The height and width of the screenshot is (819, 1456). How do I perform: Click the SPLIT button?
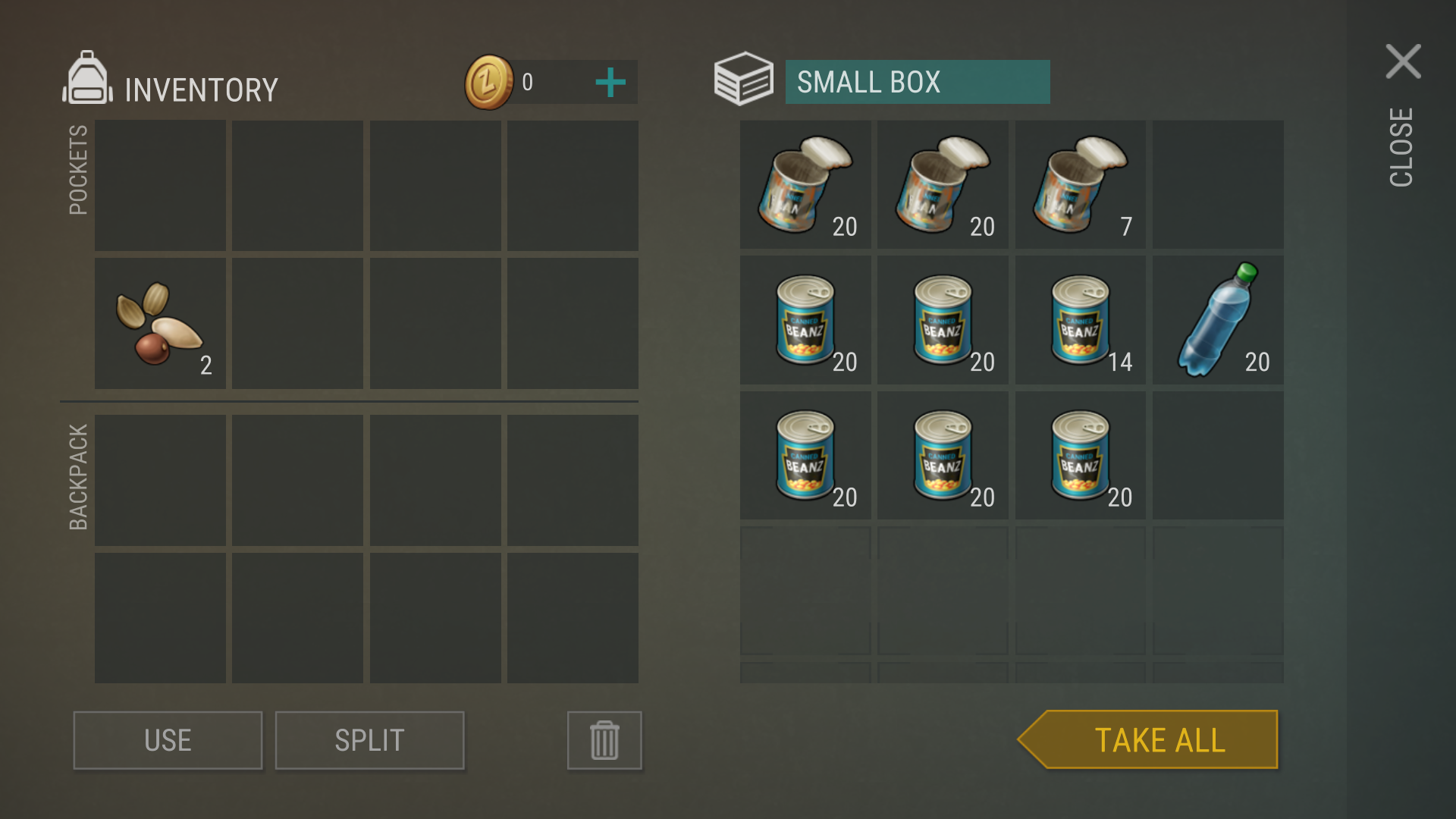click(x=369, y=740)
